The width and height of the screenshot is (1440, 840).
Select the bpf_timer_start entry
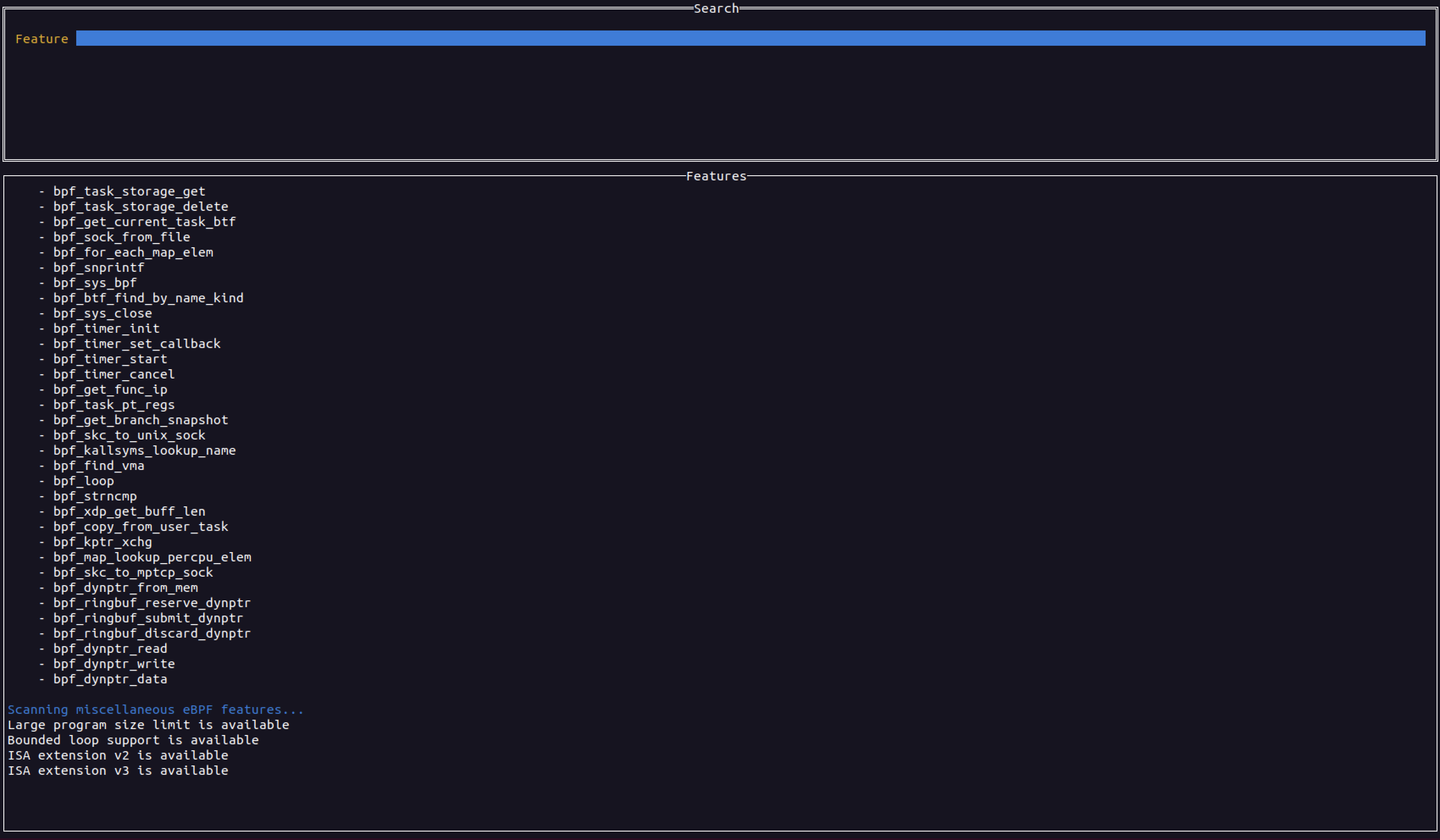(110, 359)
